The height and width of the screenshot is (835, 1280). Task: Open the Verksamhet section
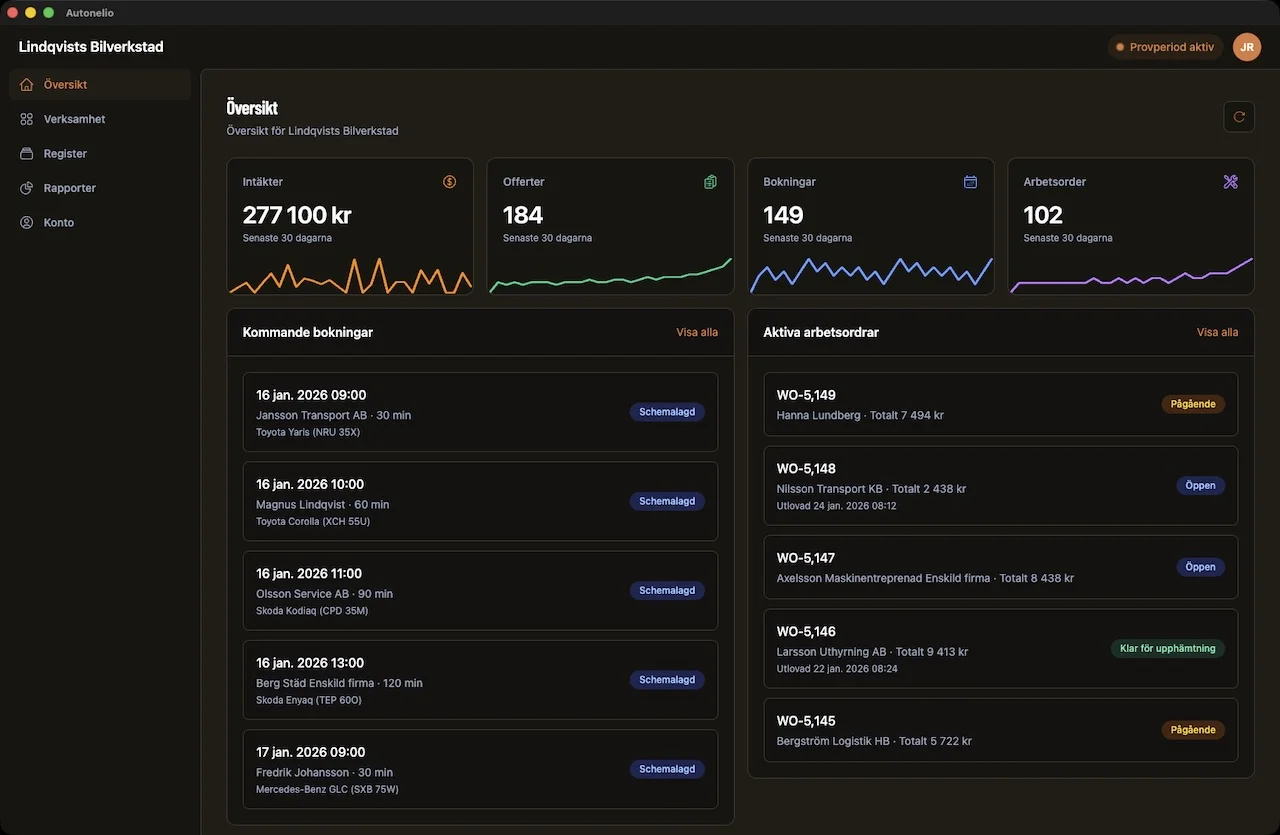73,118
